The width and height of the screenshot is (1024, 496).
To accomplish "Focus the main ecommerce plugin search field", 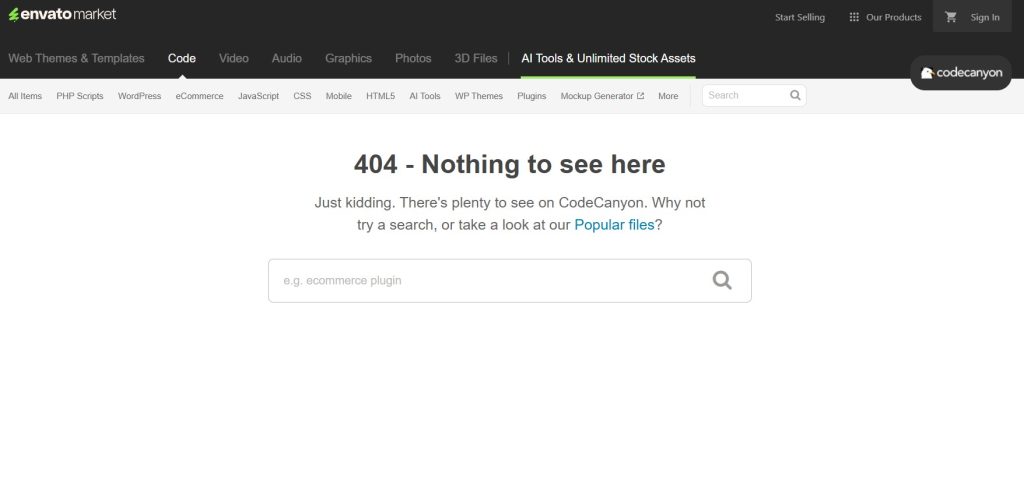I will 490,281.
